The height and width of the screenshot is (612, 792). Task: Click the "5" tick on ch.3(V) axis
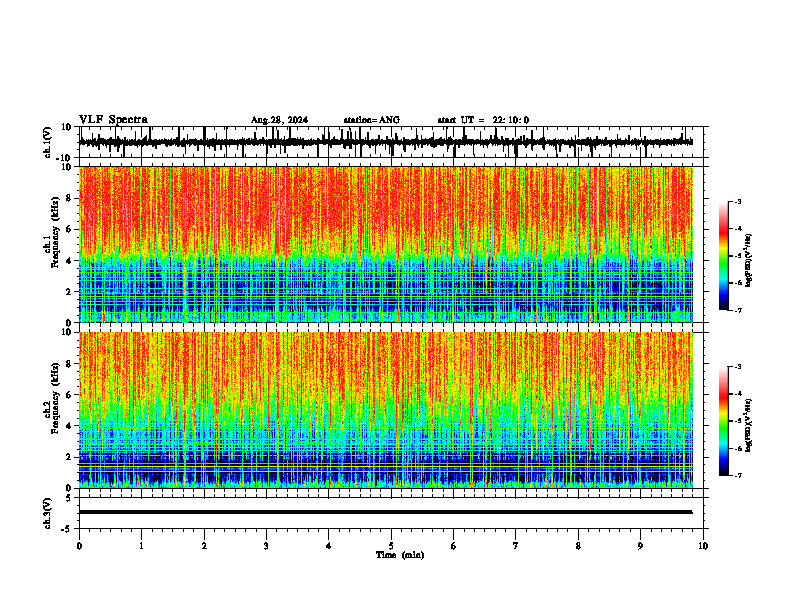point(69,498)
